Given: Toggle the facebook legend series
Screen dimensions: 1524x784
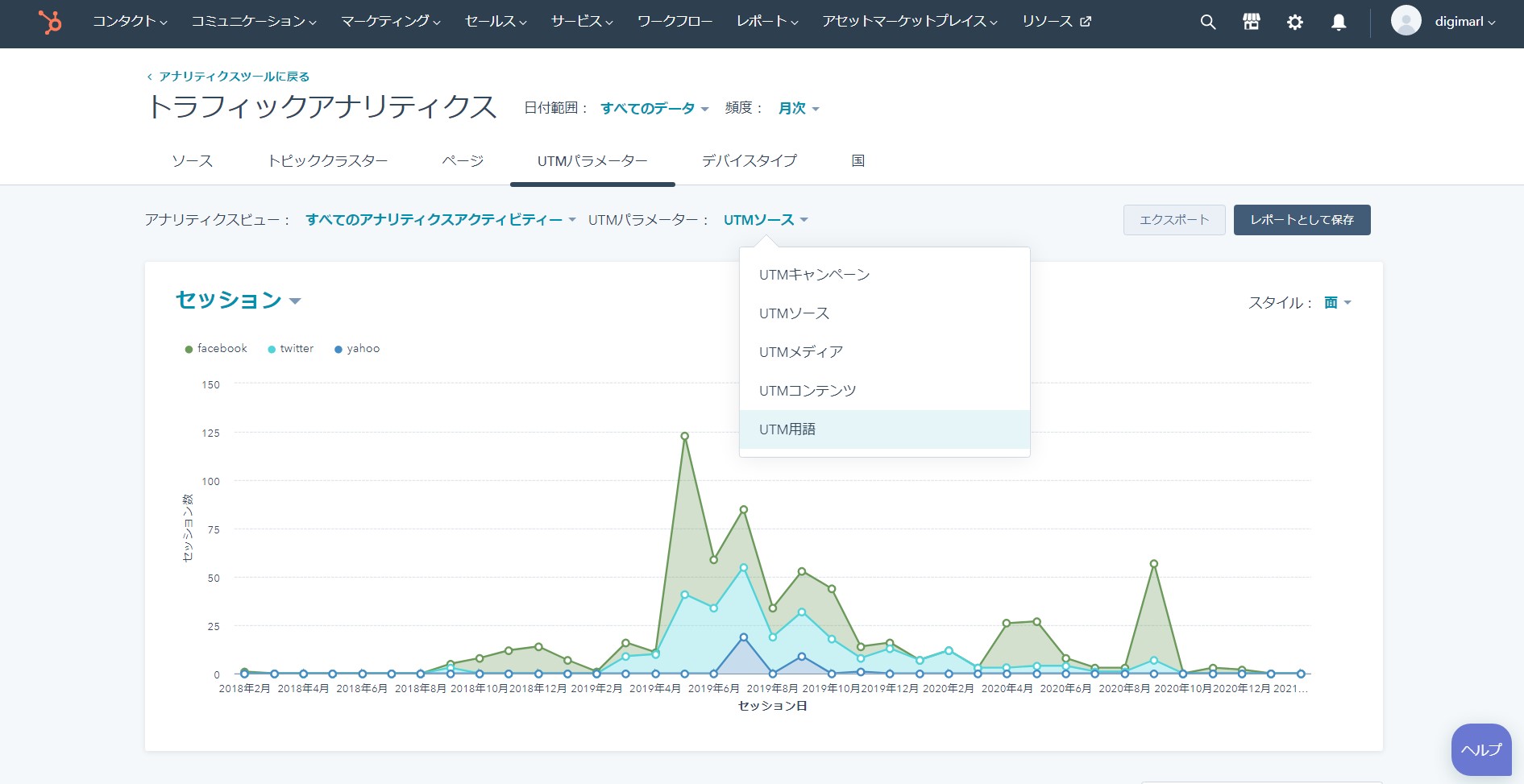Looking at the screenshot, I should coord(216,349).
